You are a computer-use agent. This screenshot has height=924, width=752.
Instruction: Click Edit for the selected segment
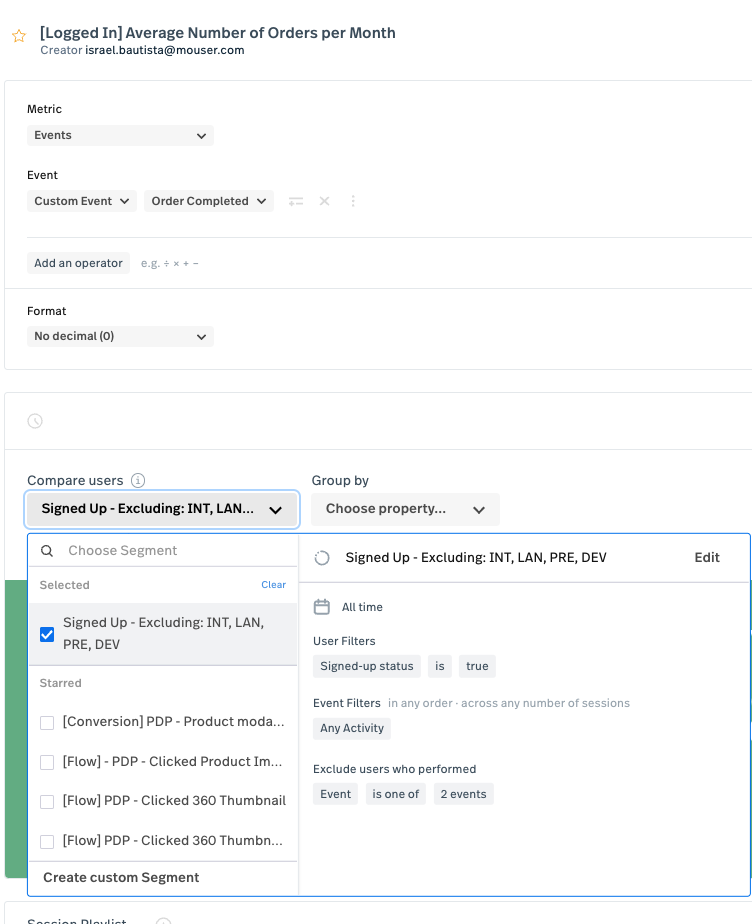[706, 557]
